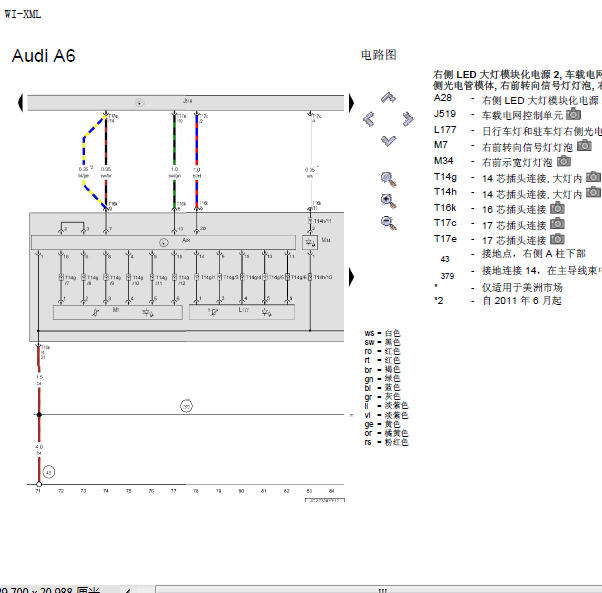This screenshot has width=602, height=593.
Task: Pan the diagram right with the right arrow
Action: [408, 119]
